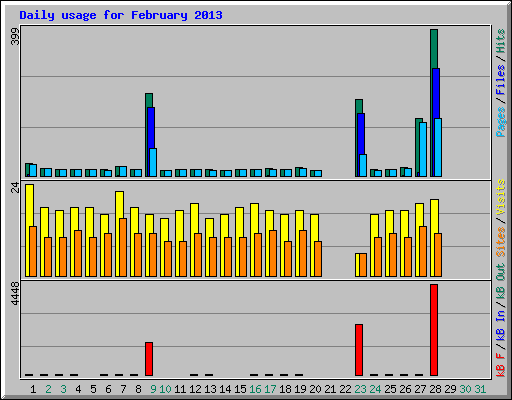Click the orange sites bar for day 23

click(363, 265)
